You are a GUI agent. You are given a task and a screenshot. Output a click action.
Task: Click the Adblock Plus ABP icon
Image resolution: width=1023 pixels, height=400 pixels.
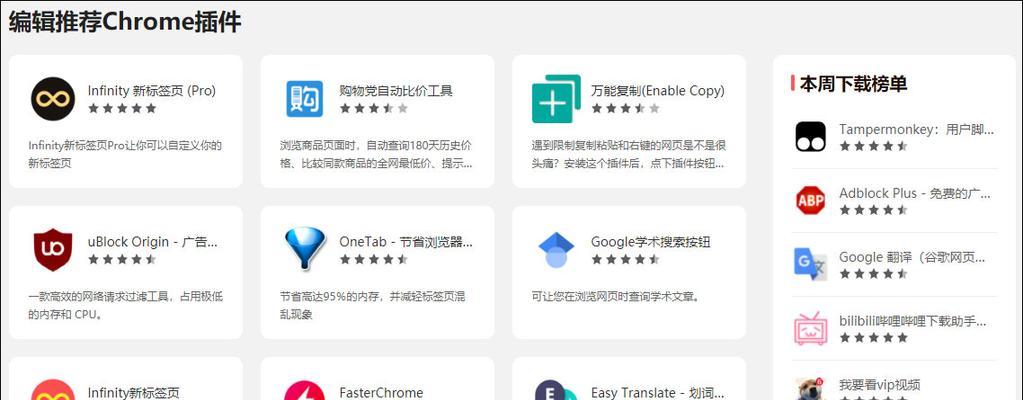pos(810,200)
